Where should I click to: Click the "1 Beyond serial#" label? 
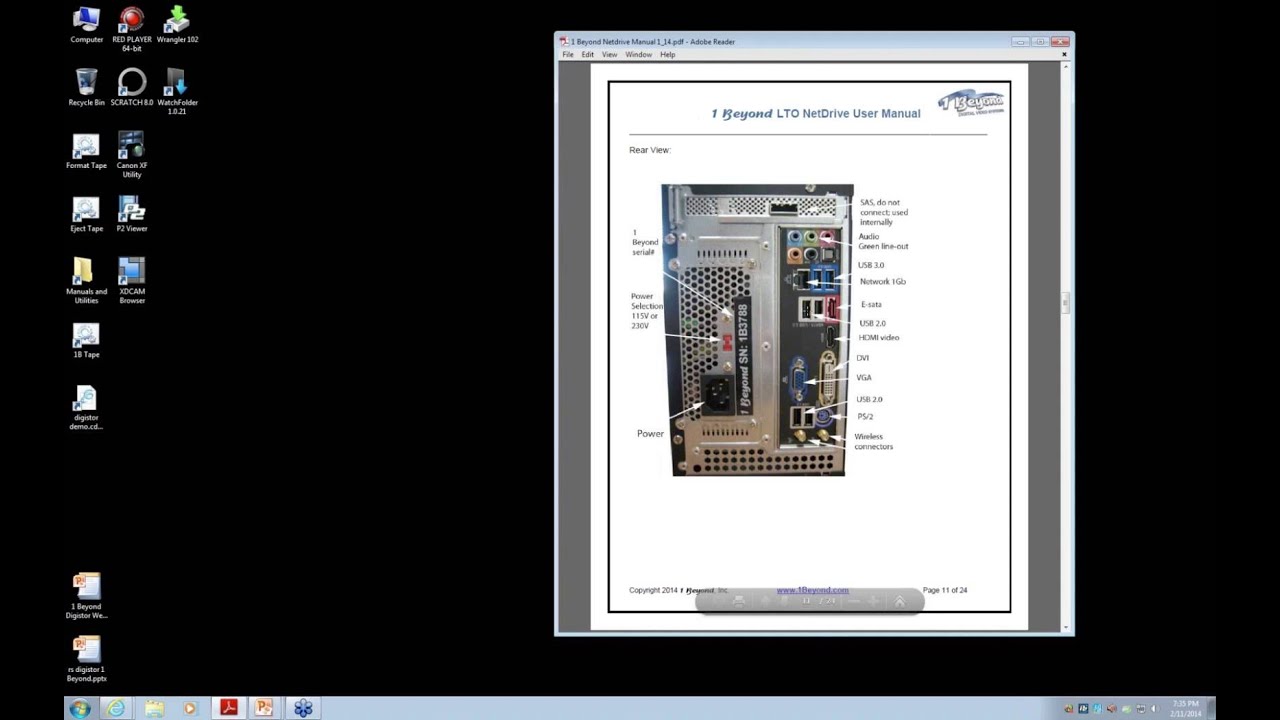tap(645, 242)
